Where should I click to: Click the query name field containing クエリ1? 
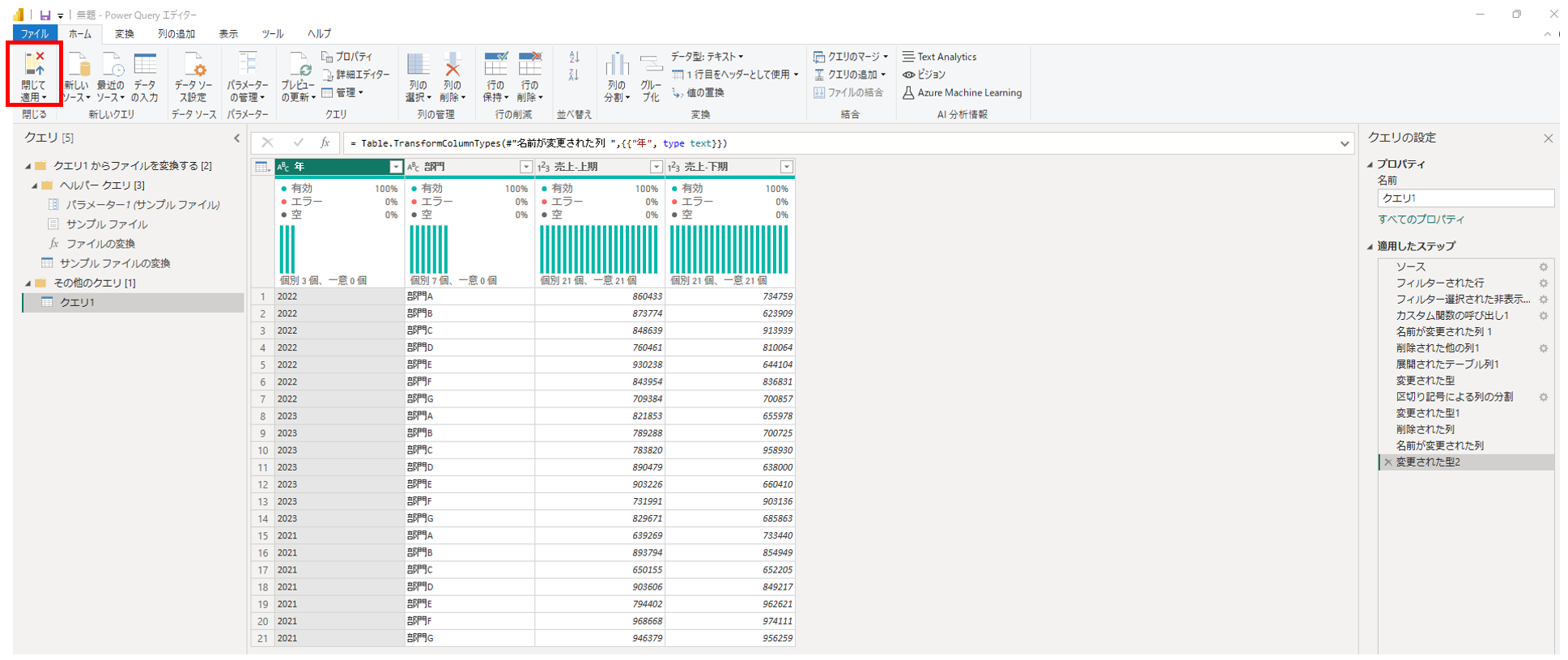click(x=1465, y=198)
